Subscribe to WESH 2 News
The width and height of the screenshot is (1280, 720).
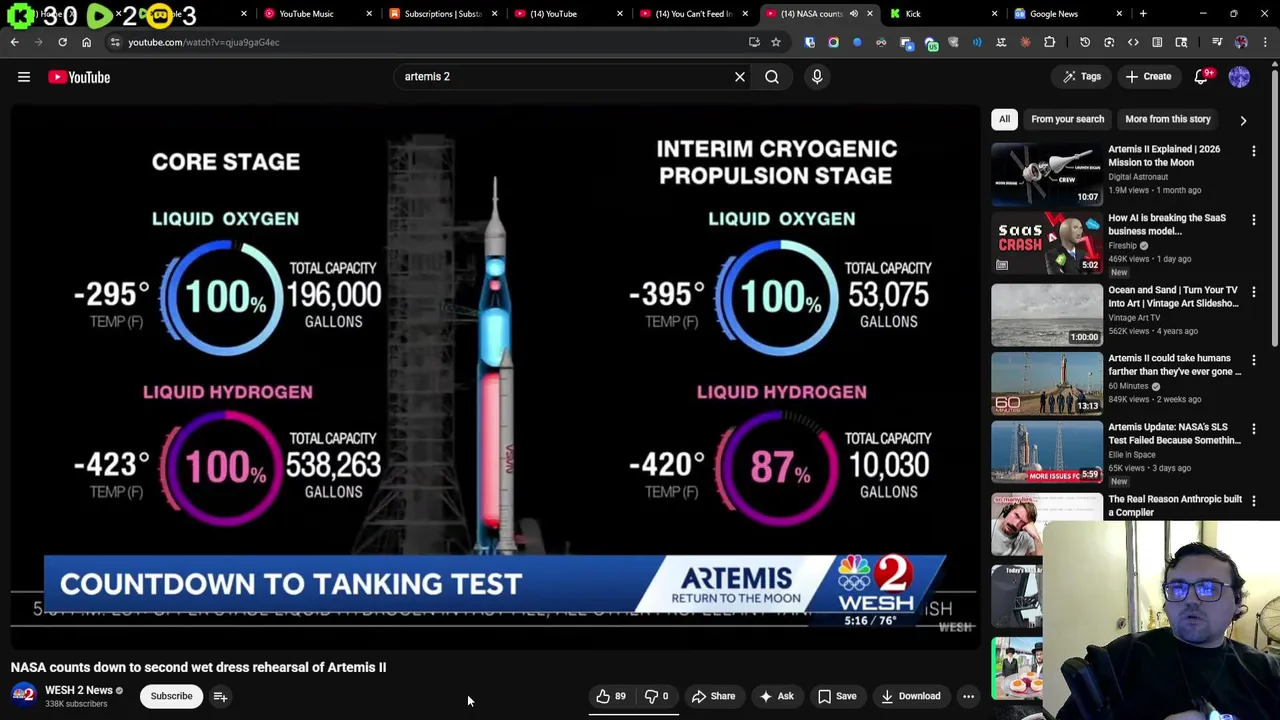(171, 696)
